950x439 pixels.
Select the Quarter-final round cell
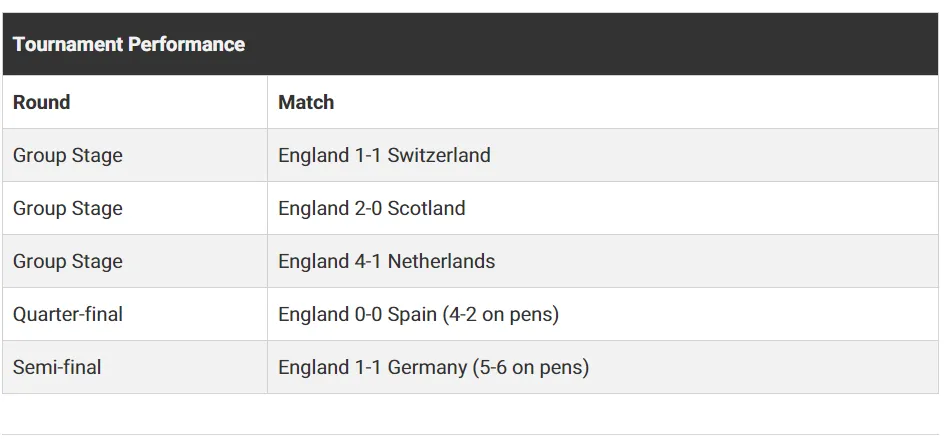(135, 314)
